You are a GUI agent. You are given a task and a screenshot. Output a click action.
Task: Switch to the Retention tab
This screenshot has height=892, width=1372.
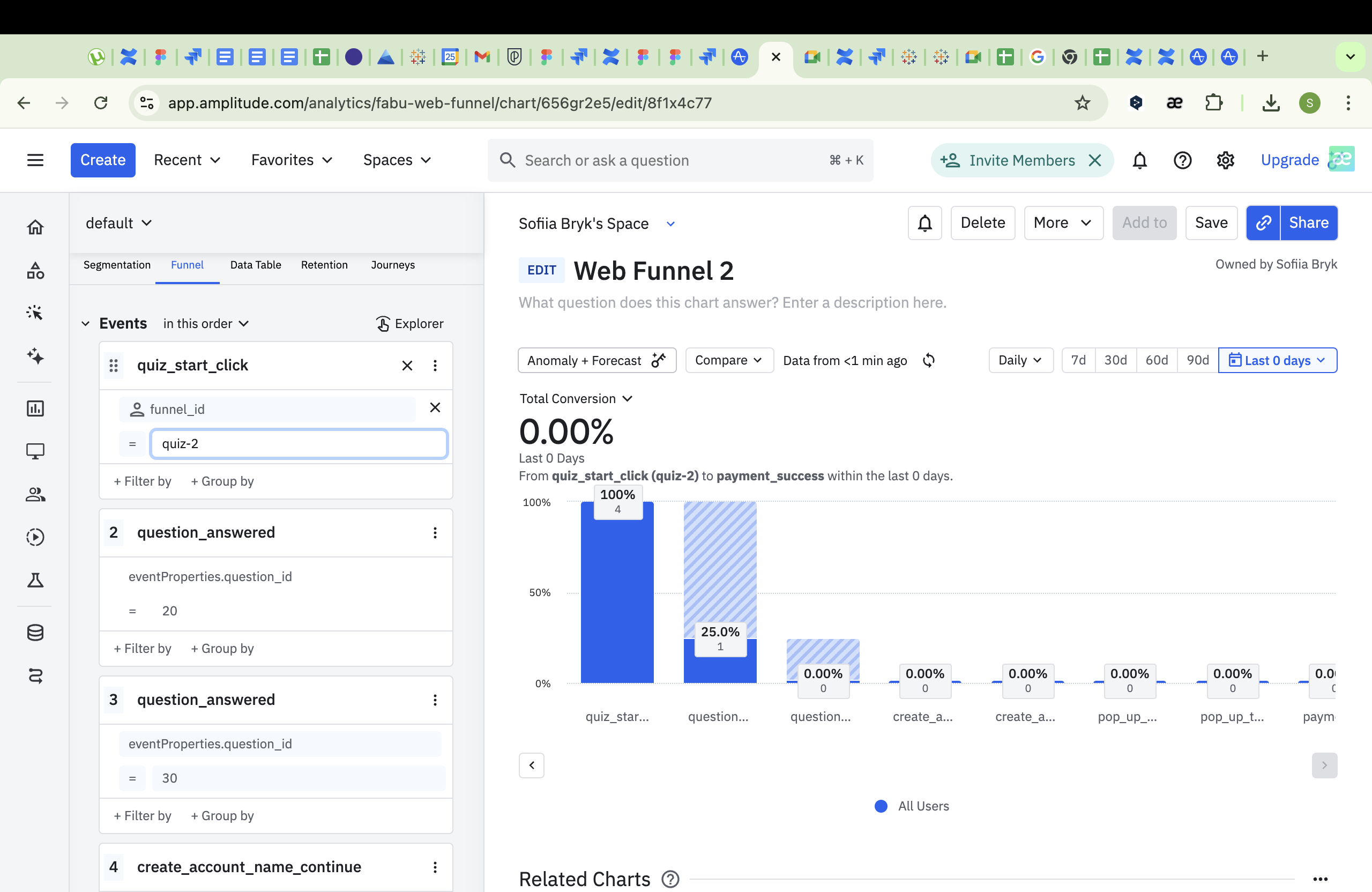324,265
